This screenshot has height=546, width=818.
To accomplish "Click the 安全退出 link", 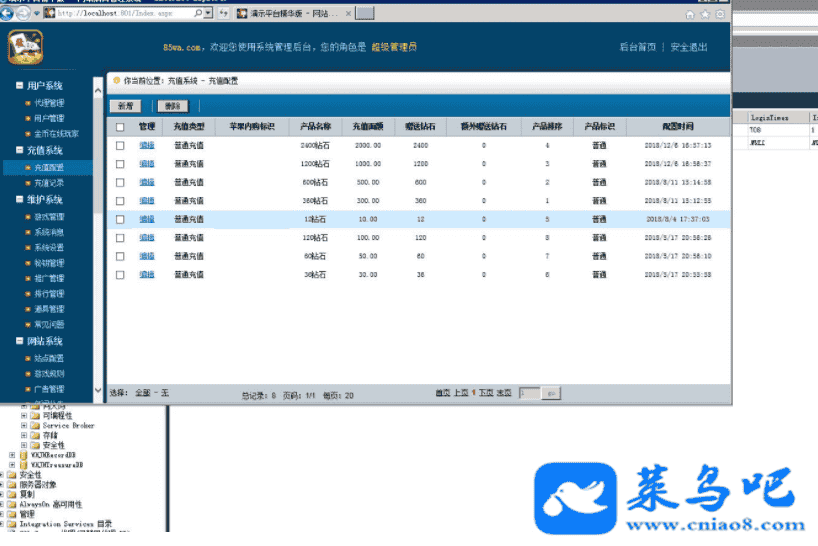I will [x=688, y=47].
